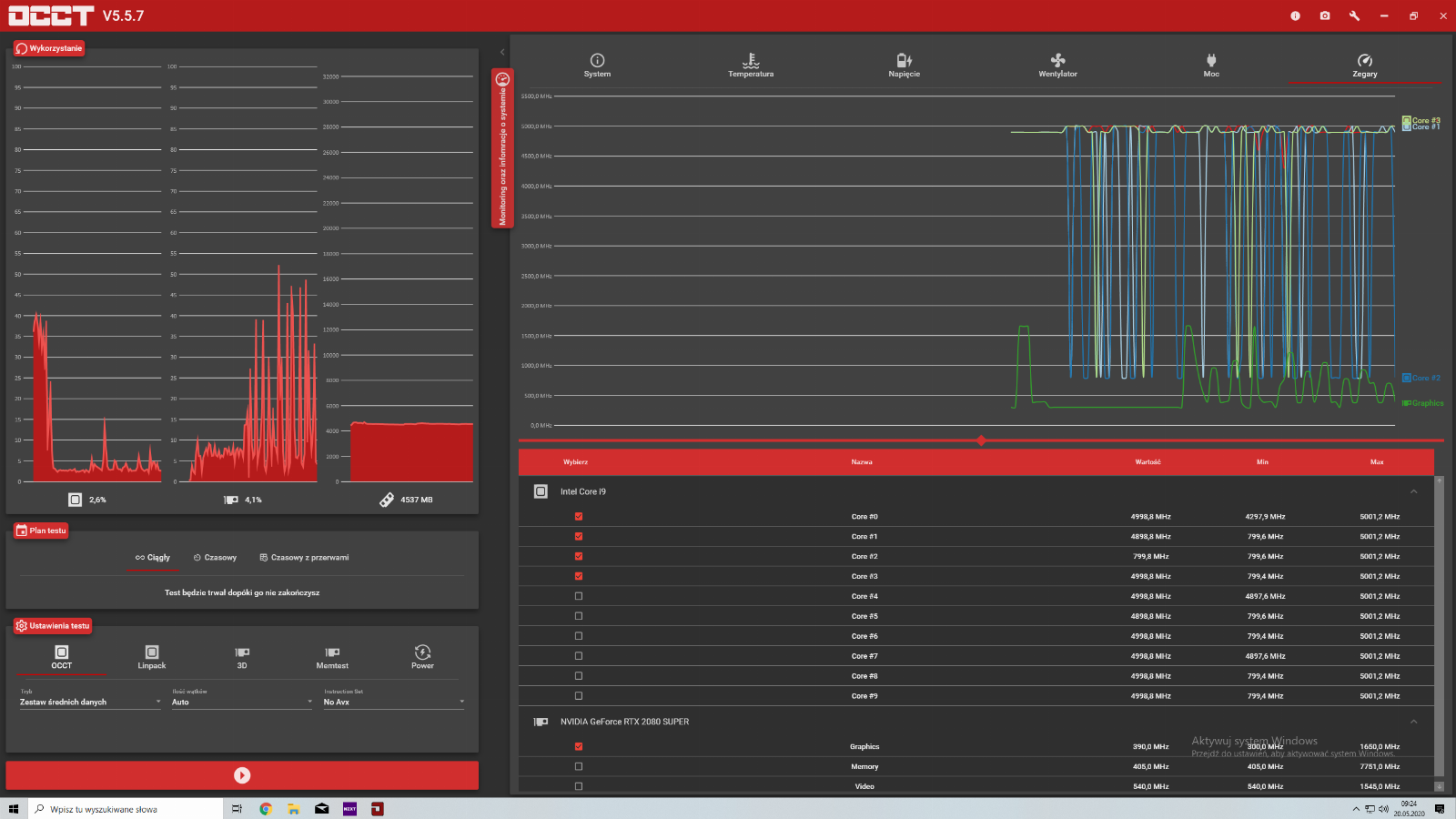Choose the 3D test type

[x=242, y=657]
